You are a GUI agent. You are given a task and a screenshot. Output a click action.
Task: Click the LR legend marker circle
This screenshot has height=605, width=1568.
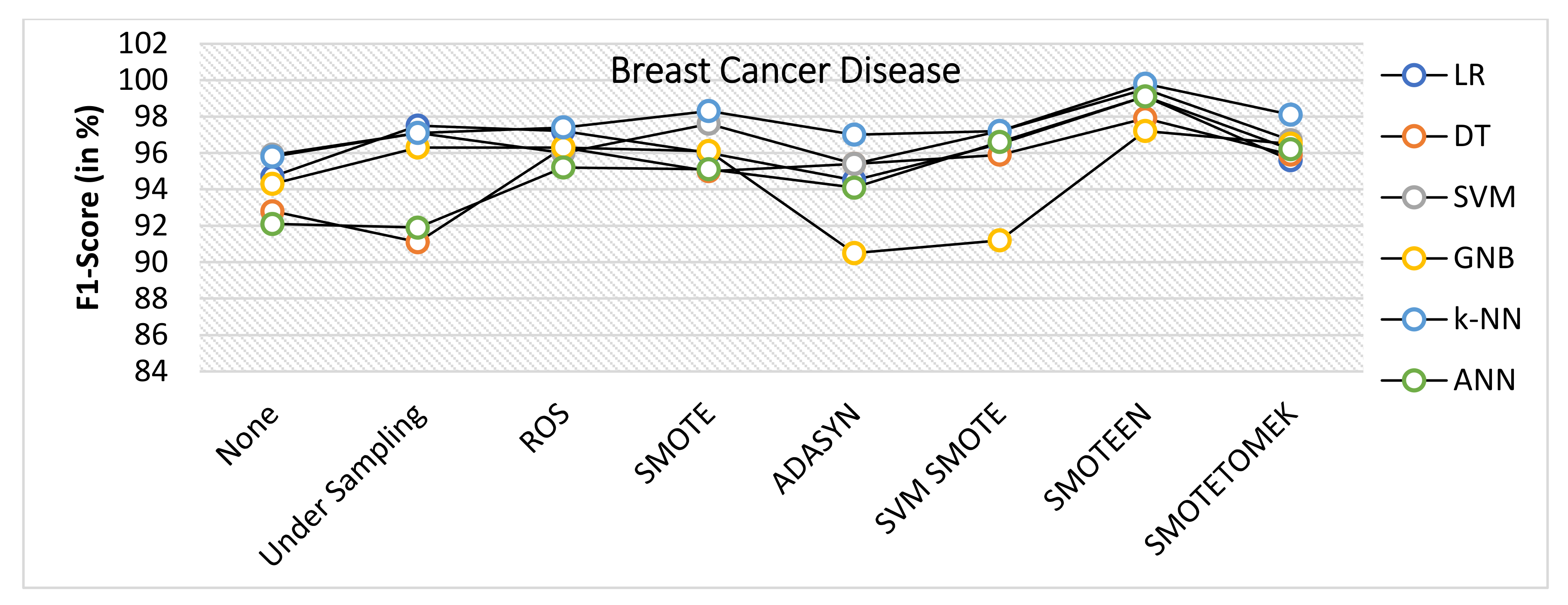coord(1413,76)
